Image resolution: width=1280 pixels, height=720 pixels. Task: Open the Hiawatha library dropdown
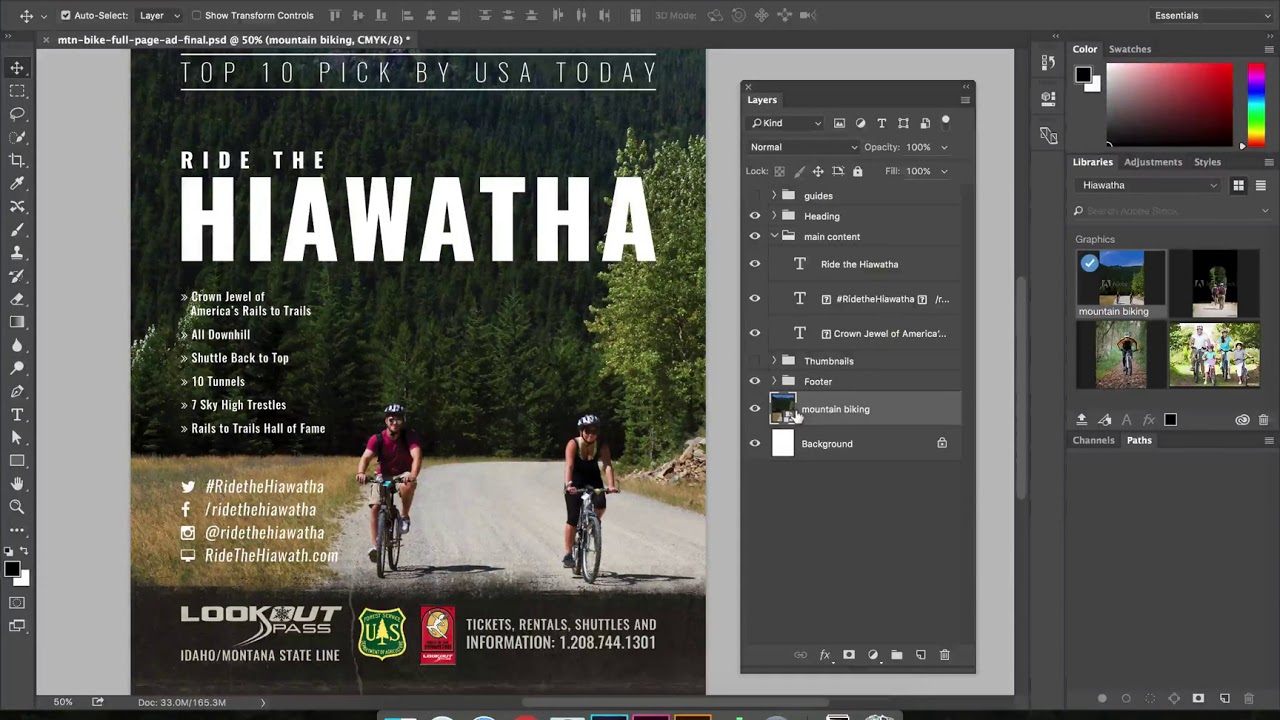coord(1149,185)
